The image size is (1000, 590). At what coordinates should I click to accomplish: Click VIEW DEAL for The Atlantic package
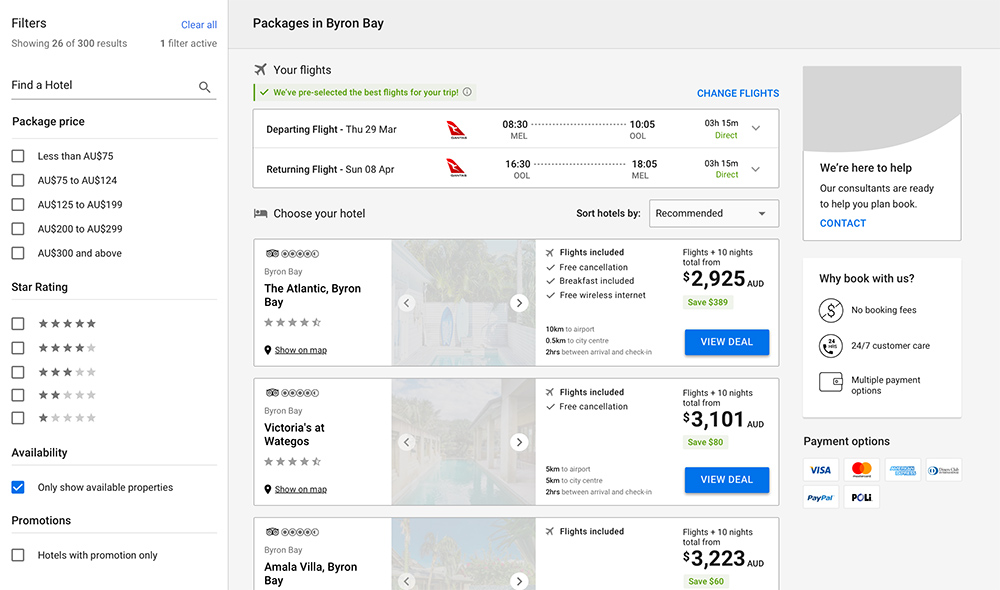coord(727,342)
